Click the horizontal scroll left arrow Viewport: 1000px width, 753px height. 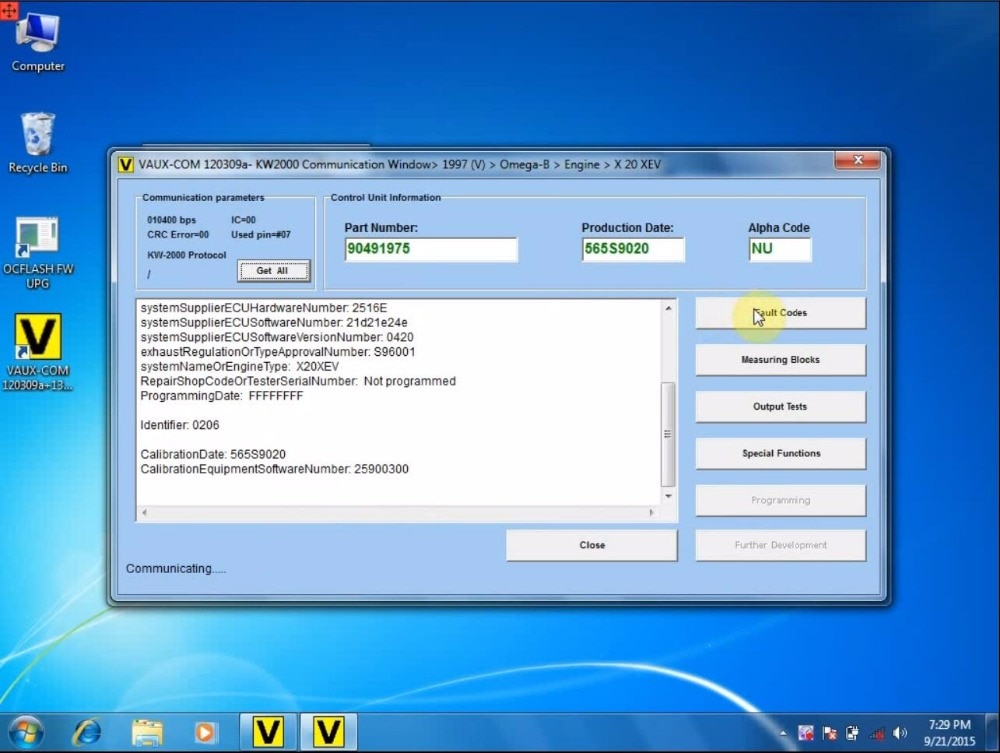(145, 513)
